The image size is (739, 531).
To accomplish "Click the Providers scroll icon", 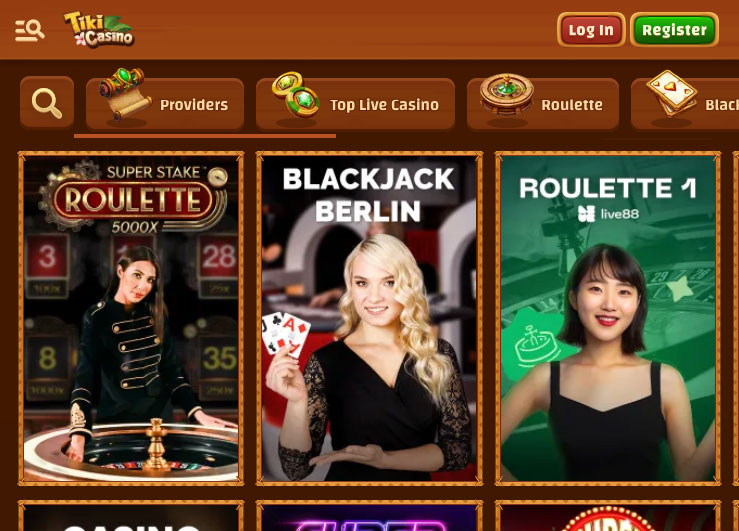I will 125,94.
